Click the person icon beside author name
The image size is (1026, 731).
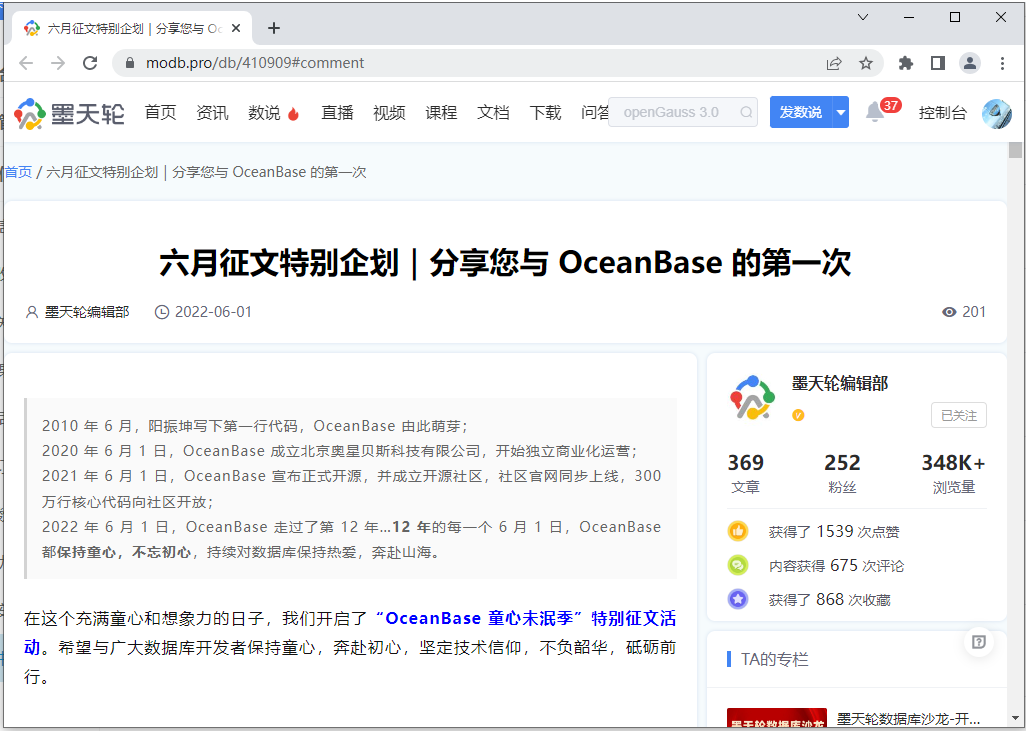31,312
